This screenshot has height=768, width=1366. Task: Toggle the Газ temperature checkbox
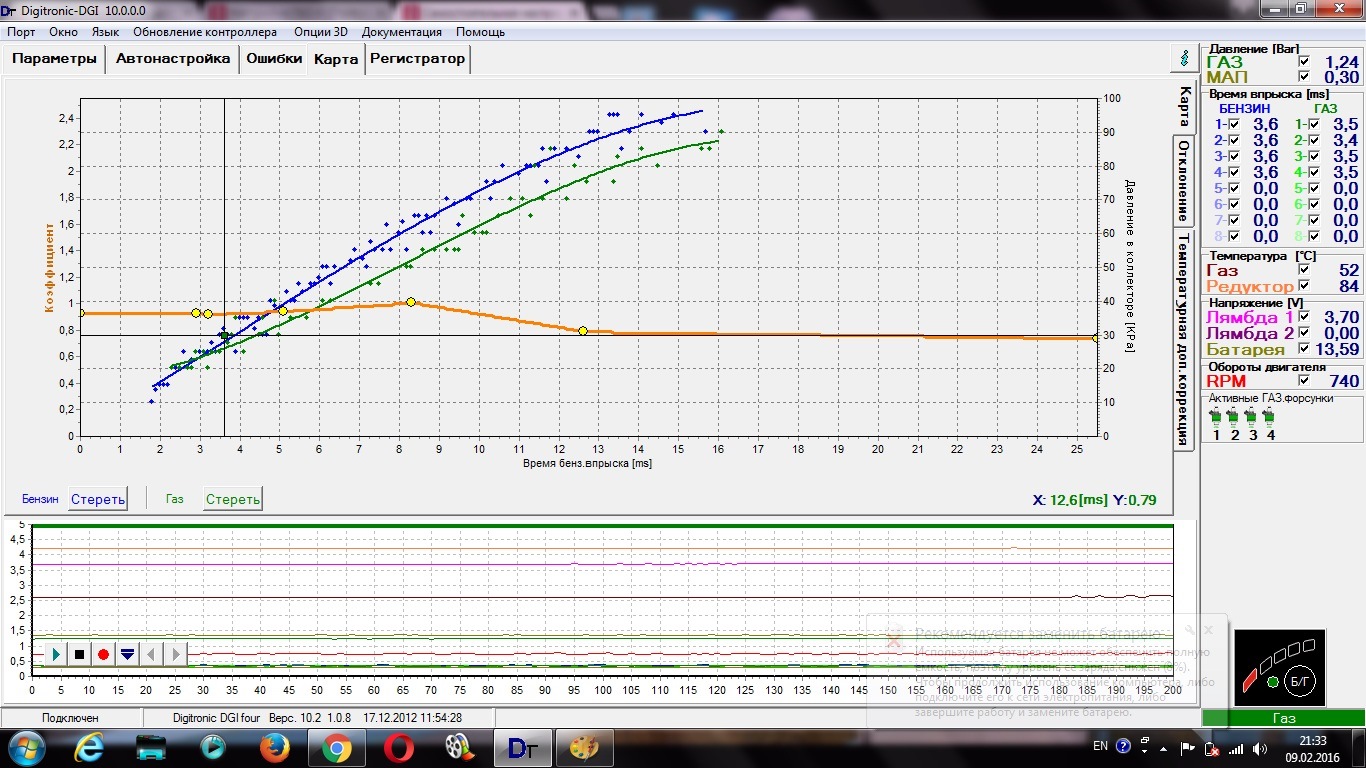[1303, 270]
